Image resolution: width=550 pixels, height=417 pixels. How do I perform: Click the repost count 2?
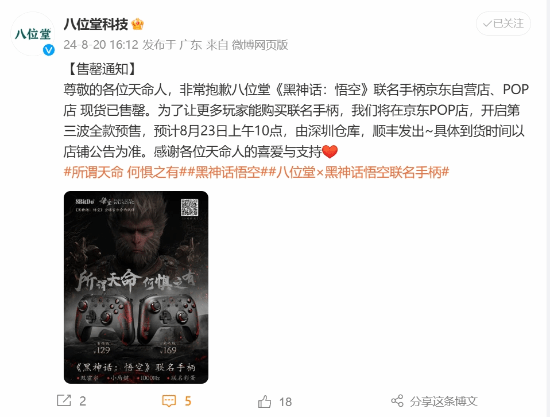[x=82, y=401]
